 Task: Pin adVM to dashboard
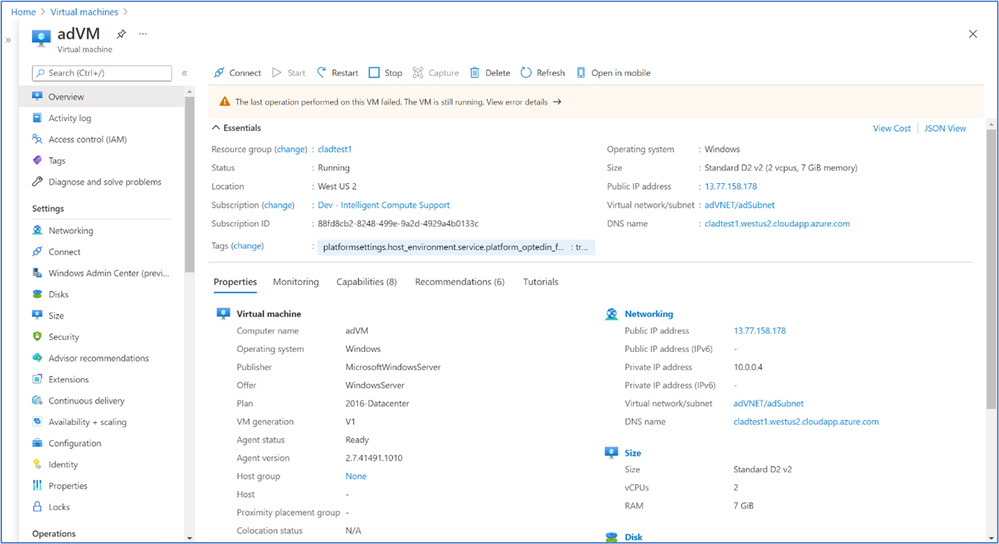coord(121,34)
